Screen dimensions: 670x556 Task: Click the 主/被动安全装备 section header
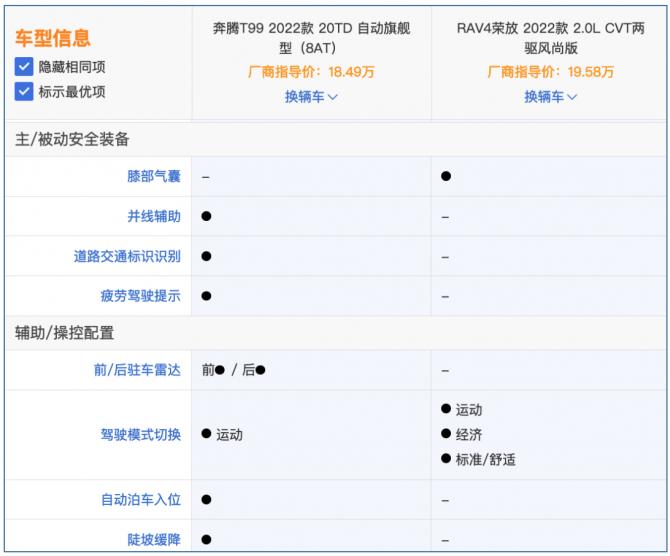pos(72,139)
